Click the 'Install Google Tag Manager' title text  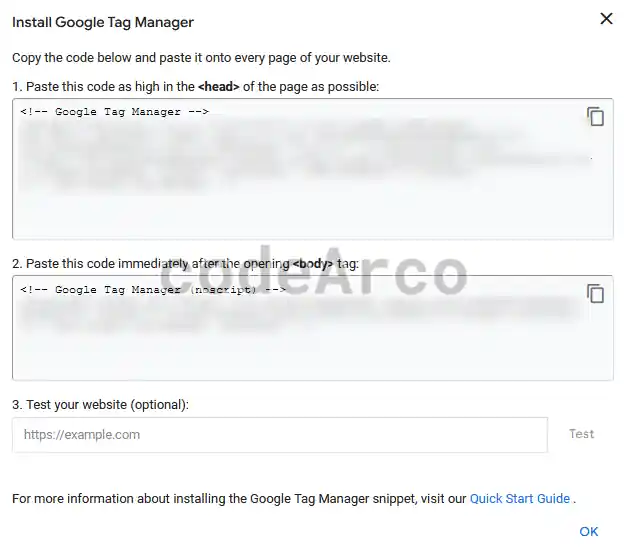(x=103, y=22)
